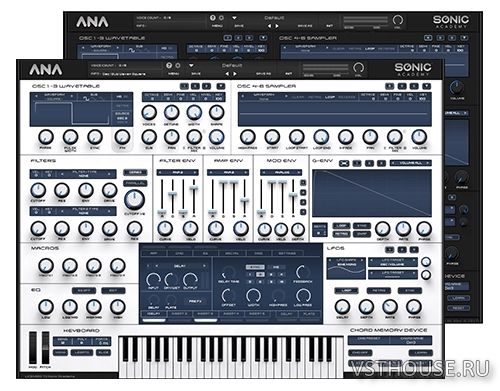Enable Parallel filter routing

(x=135, y=183)
